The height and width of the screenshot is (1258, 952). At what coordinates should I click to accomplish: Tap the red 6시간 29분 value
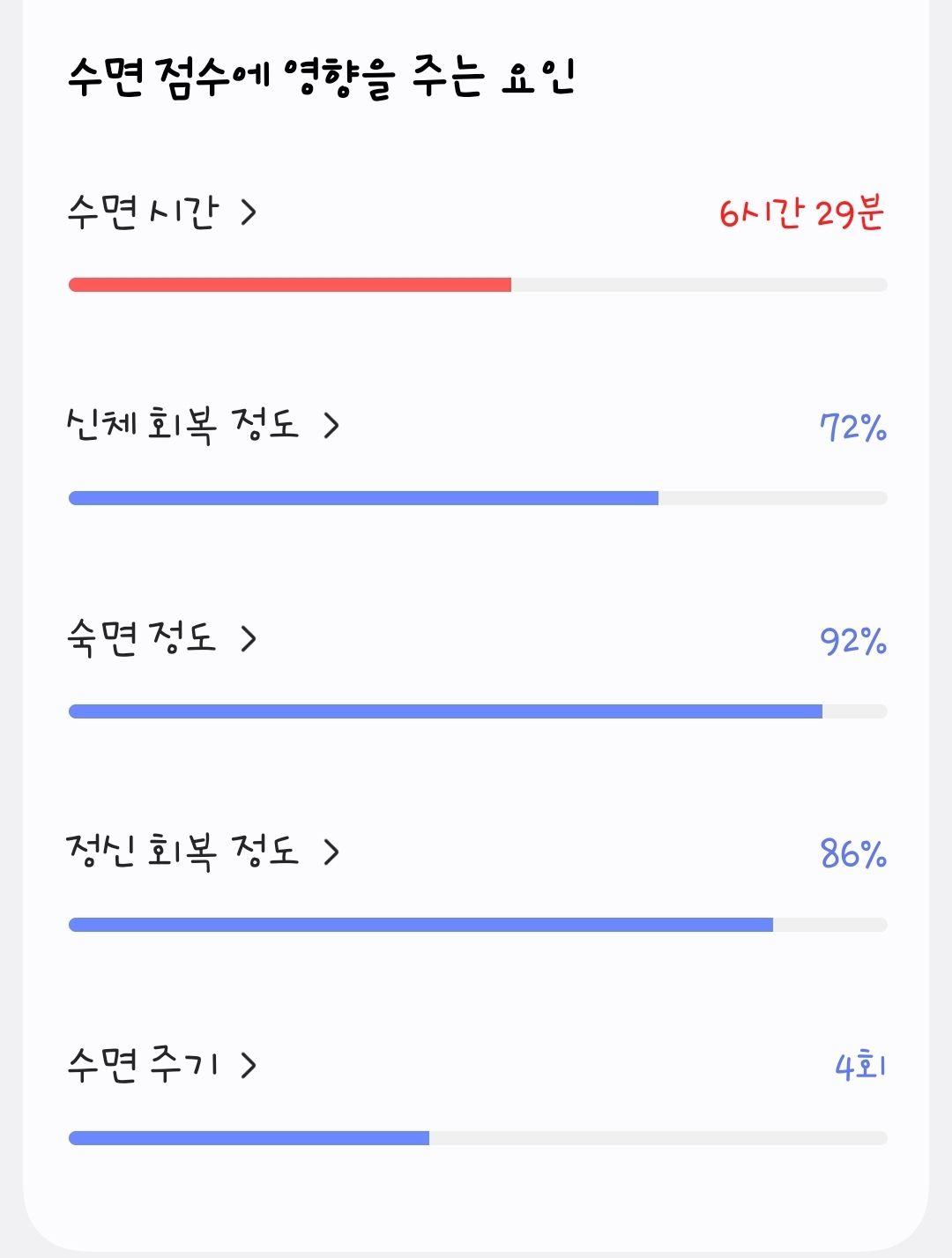tap(801, 213)
